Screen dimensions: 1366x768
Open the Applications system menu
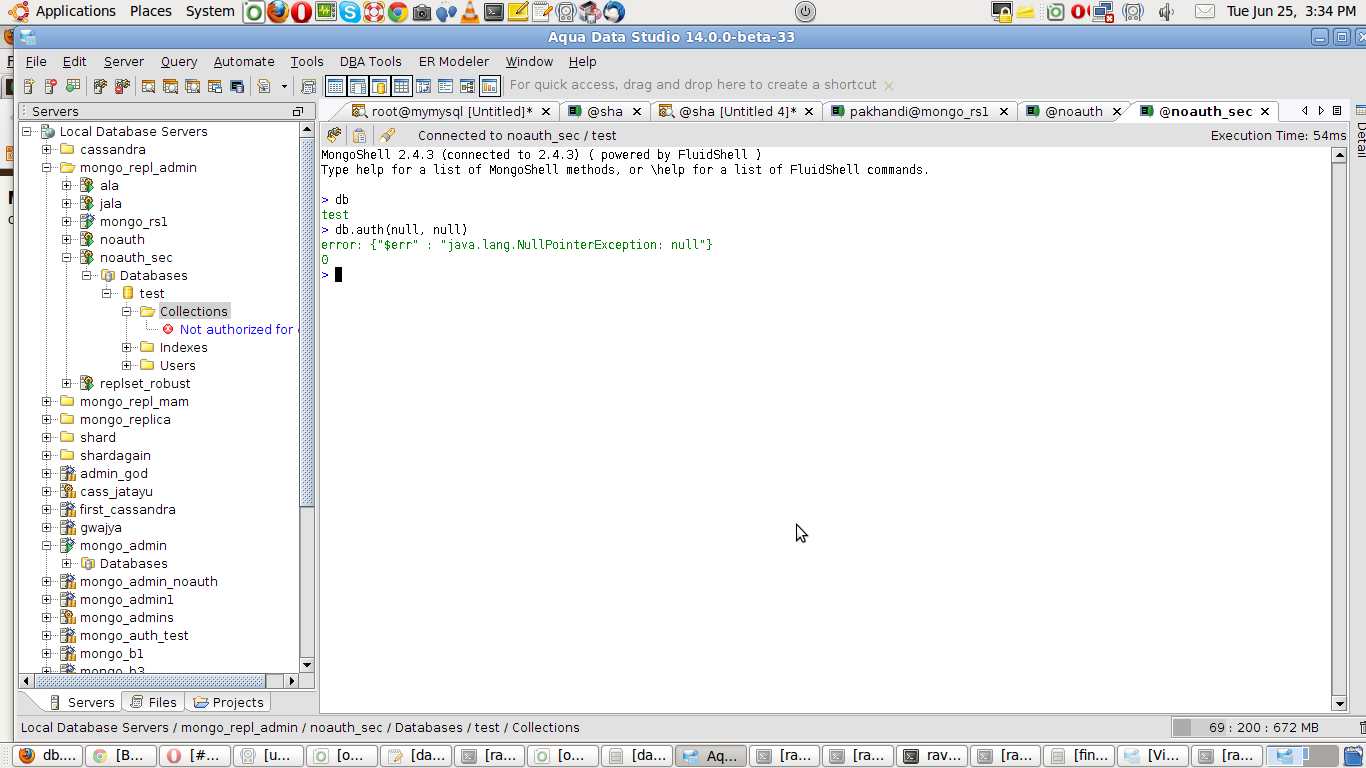[x=76, y=11]
